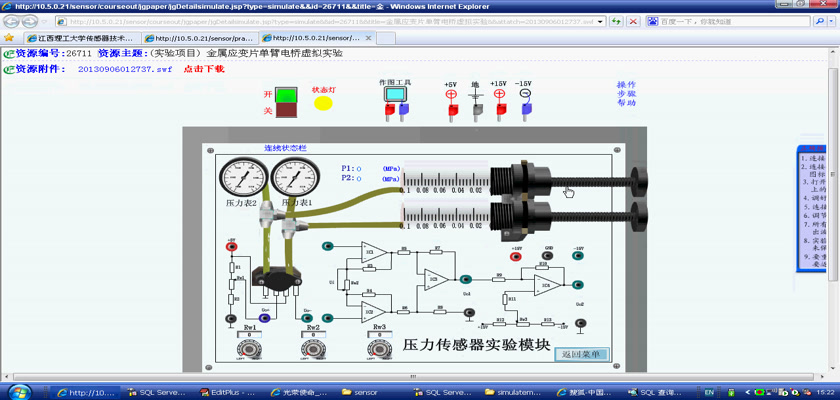This screenshot has width=840, height=400.
Task: Pick the red +15V power plug
Action: pyautogui.click(x=500, y=111)
